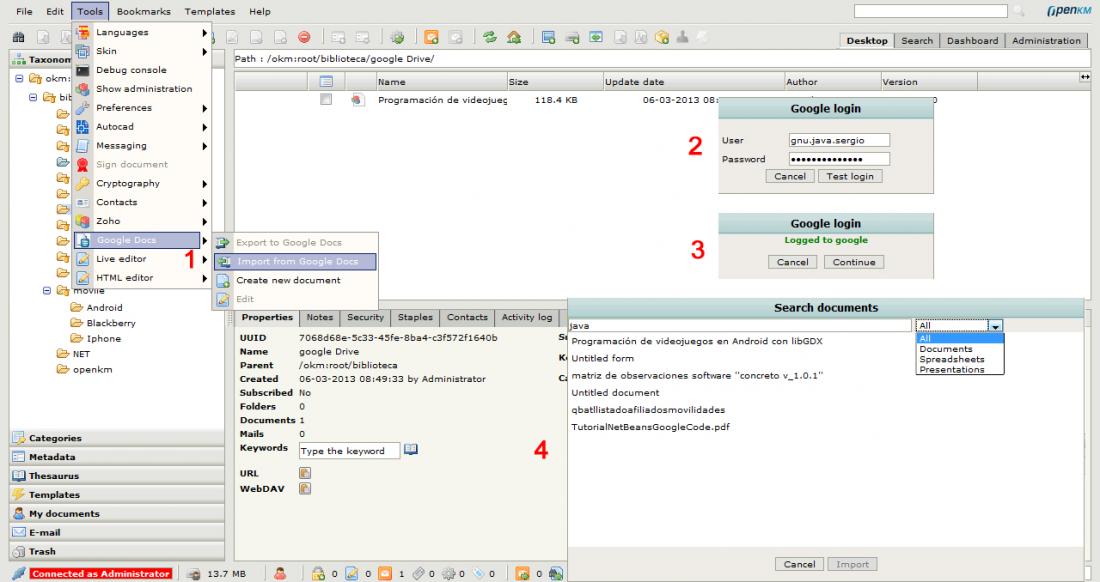Screen dimensions: 1100x582
Task: Choose Presentations in the type list
Action: (x=960, y=370)
